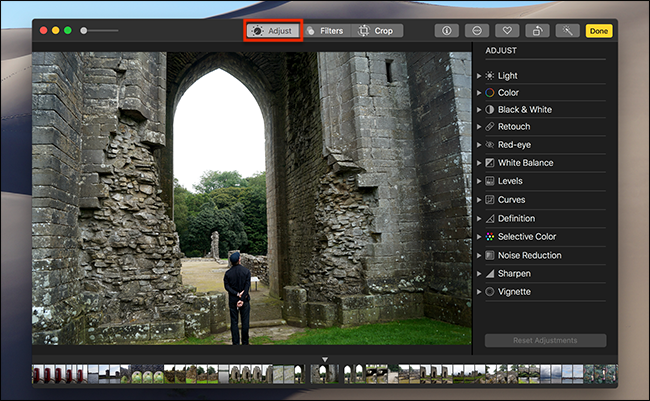Image resolution: width=650 pixels, height=401 pixels.
Task: Click the More options ellipsis button
Action: coord(477,31)
